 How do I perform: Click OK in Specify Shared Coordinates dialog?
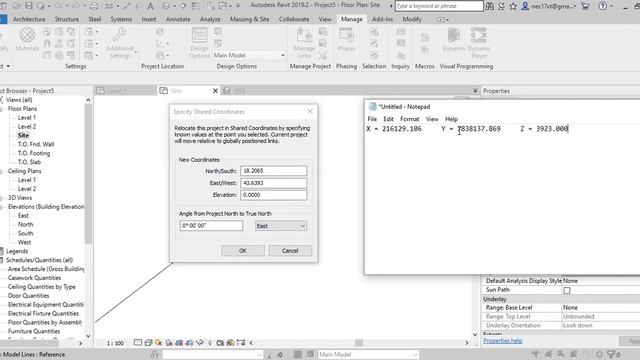243,251
